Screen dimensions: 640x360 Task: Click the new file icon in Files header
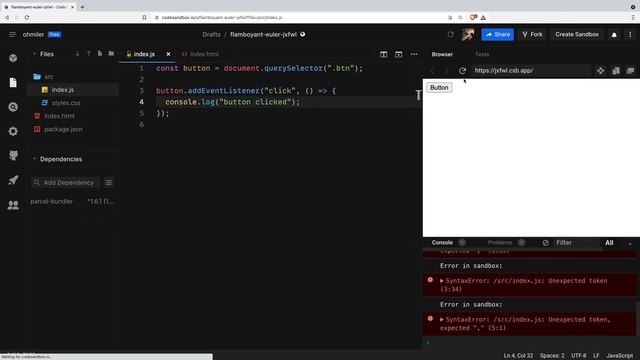point(100,54)
